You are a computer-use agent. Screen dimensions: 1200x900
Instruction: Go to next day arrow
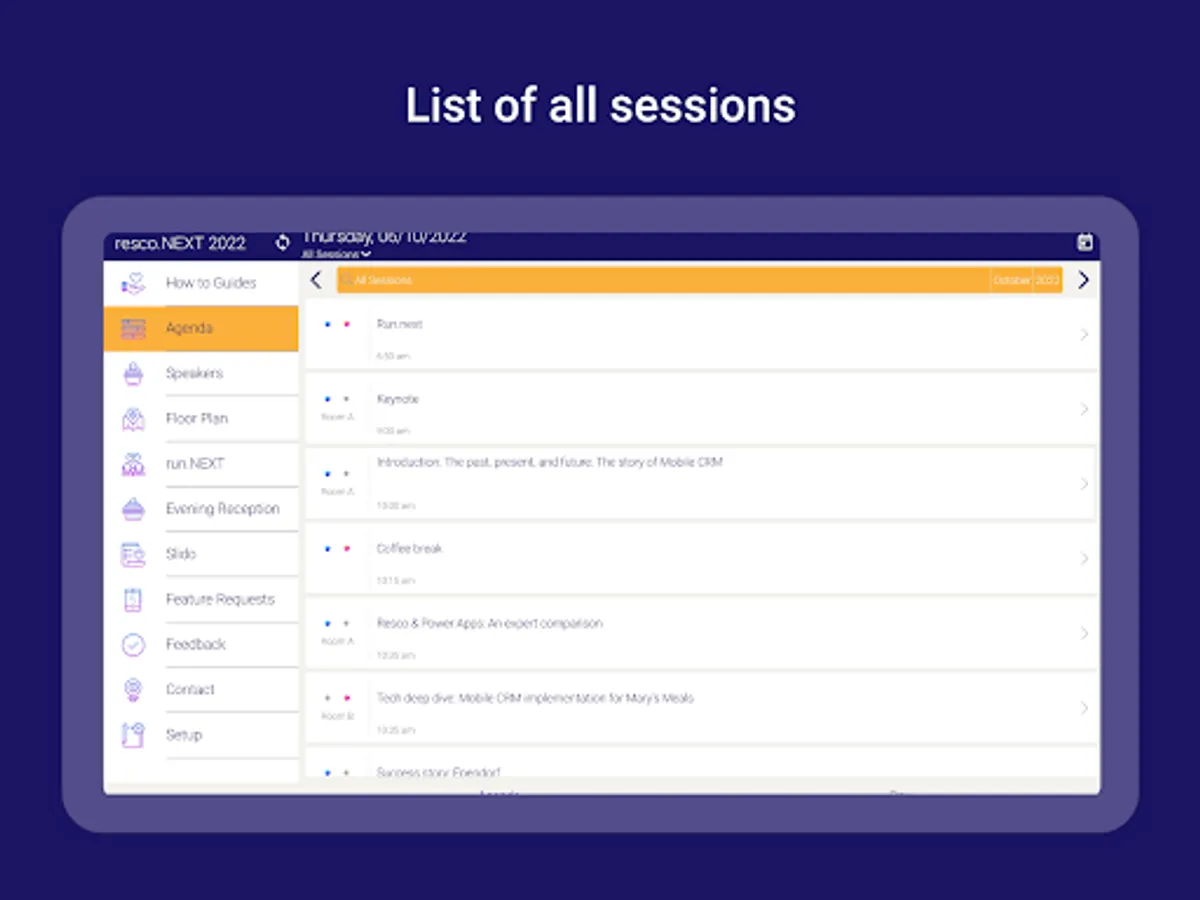1083,280
